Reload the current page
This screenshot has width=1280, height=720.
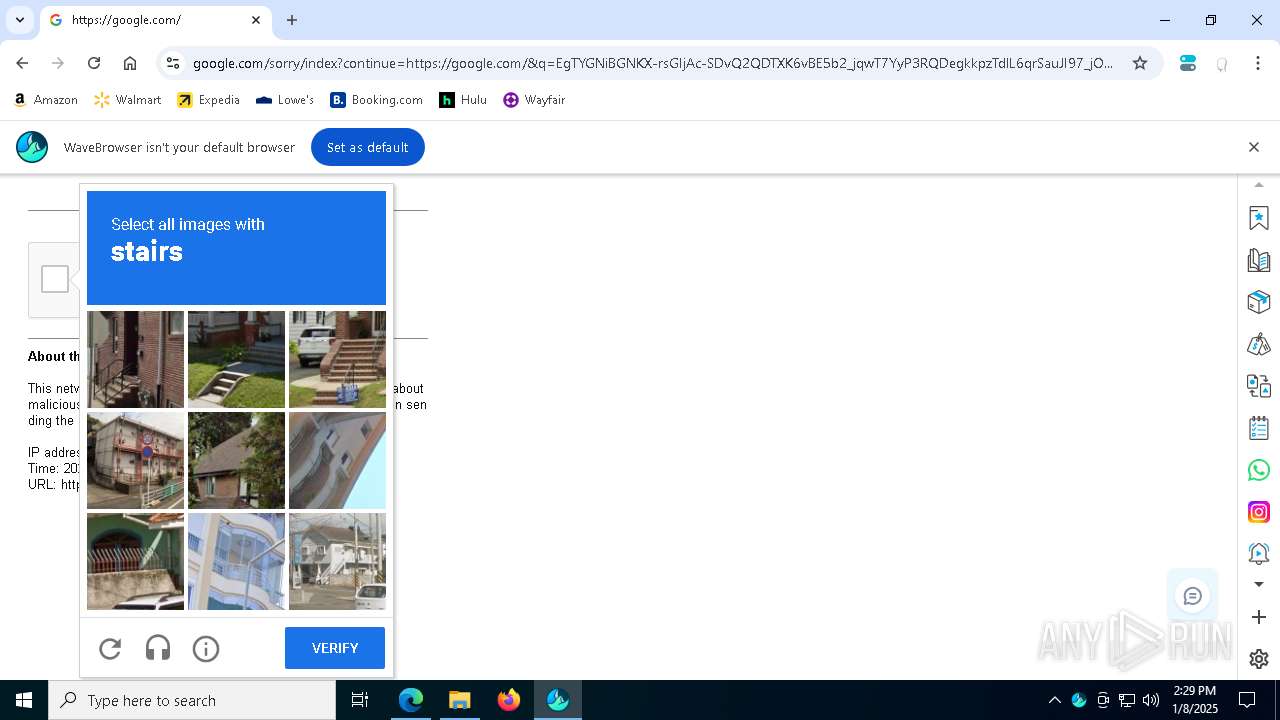click(94, 63)
